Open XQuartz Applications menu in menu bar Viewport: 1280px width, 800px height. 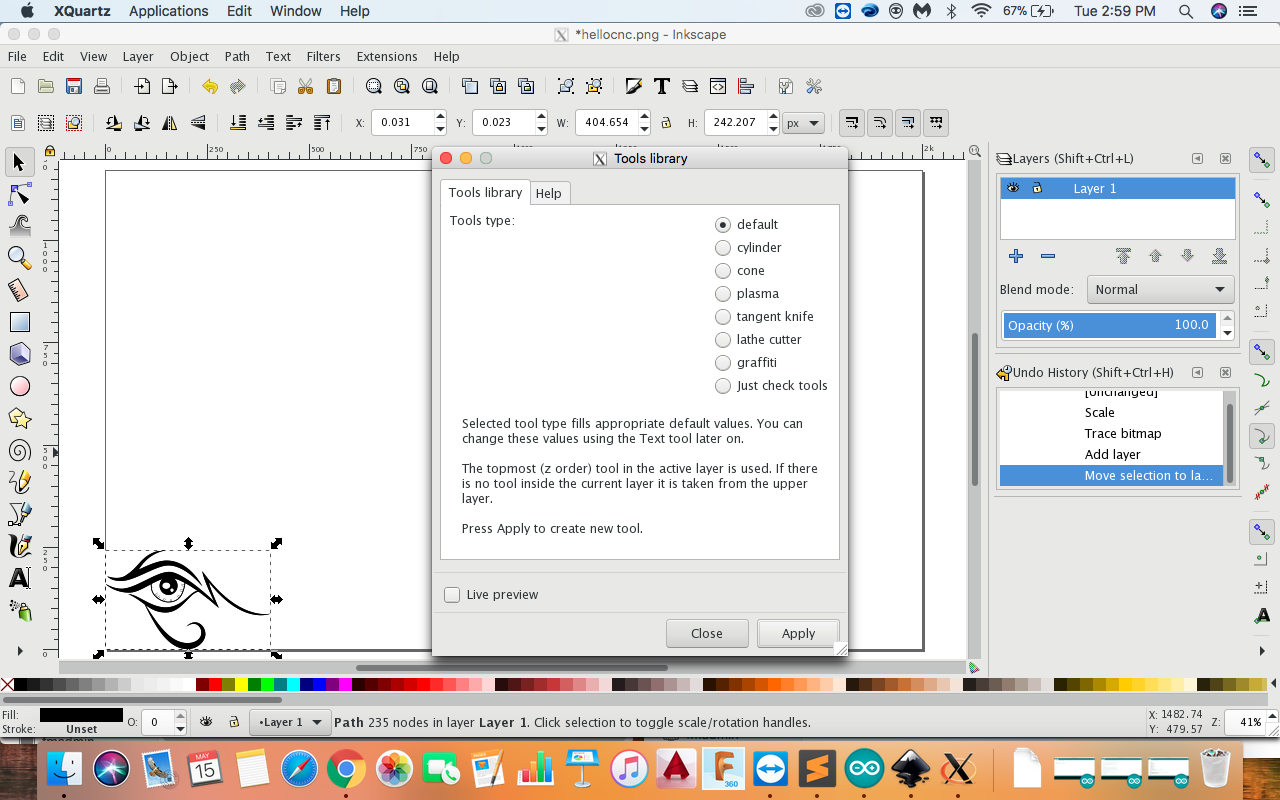coord(168,11)
